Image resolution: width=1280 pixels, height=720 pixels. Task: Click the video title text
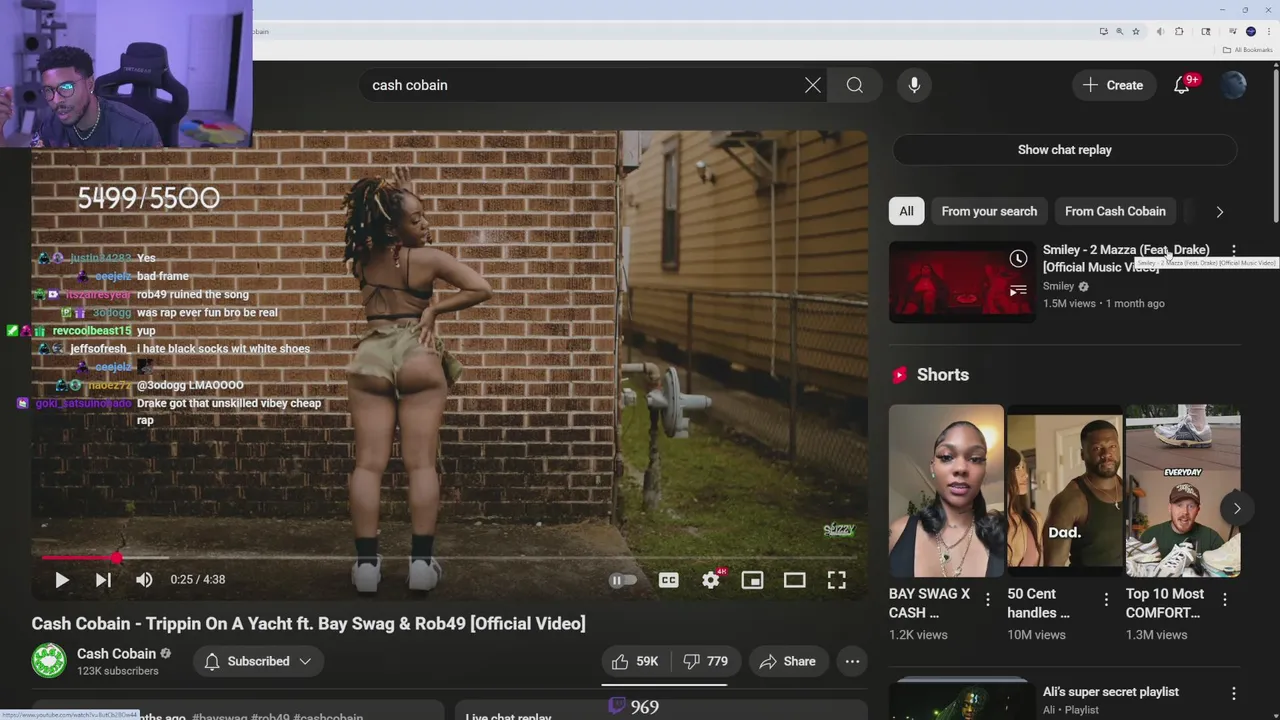(x=308, y=623)
